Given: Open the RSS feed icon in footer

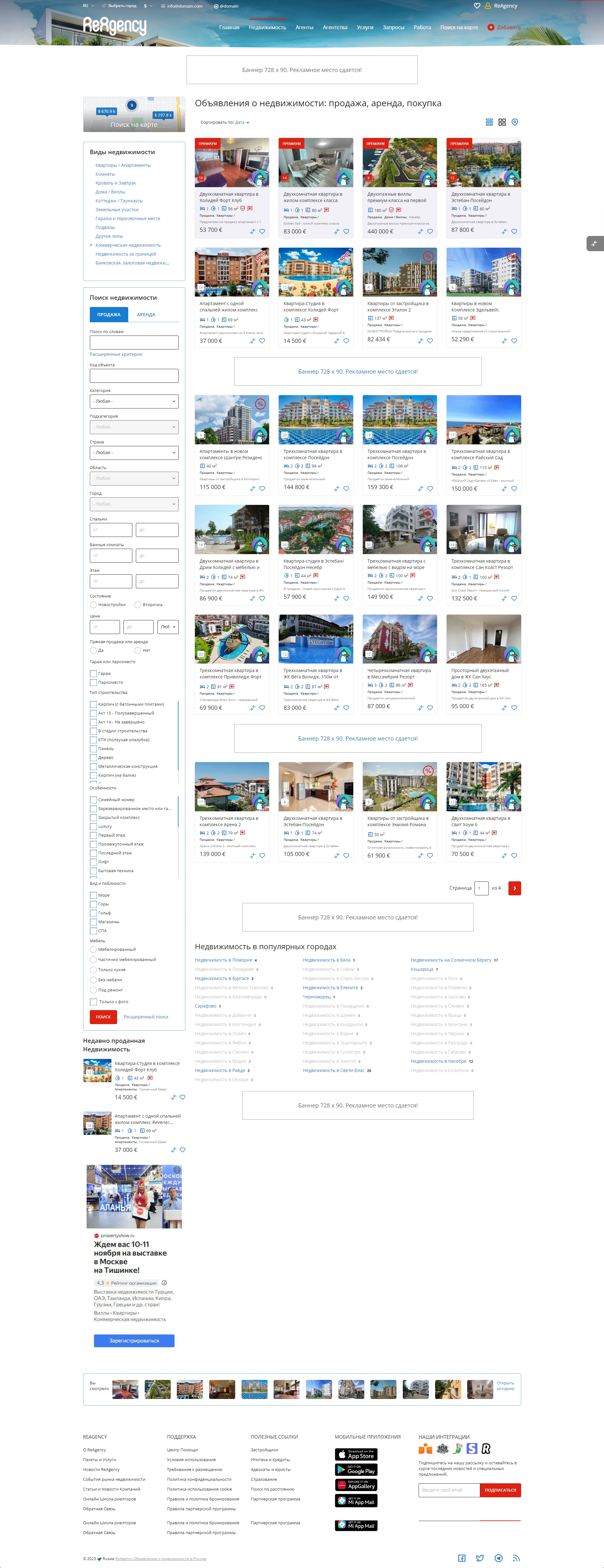Looking at the screenshot, I should [516, 1558].
